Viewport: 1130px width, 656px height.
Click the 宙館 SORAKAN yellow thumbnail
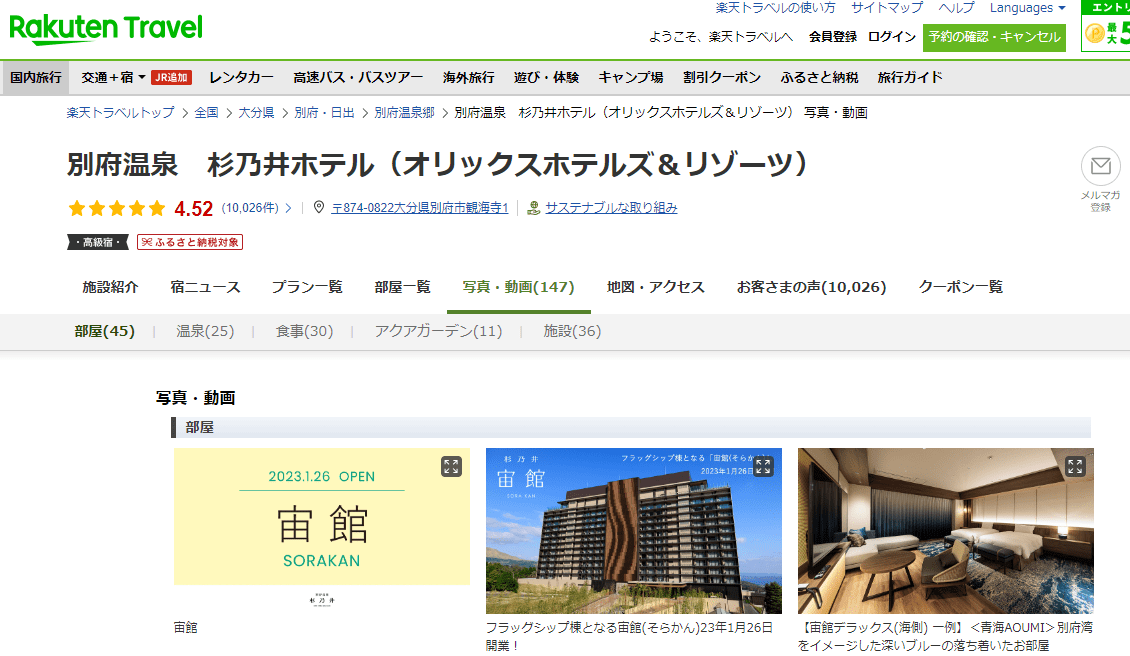point(321,516)
